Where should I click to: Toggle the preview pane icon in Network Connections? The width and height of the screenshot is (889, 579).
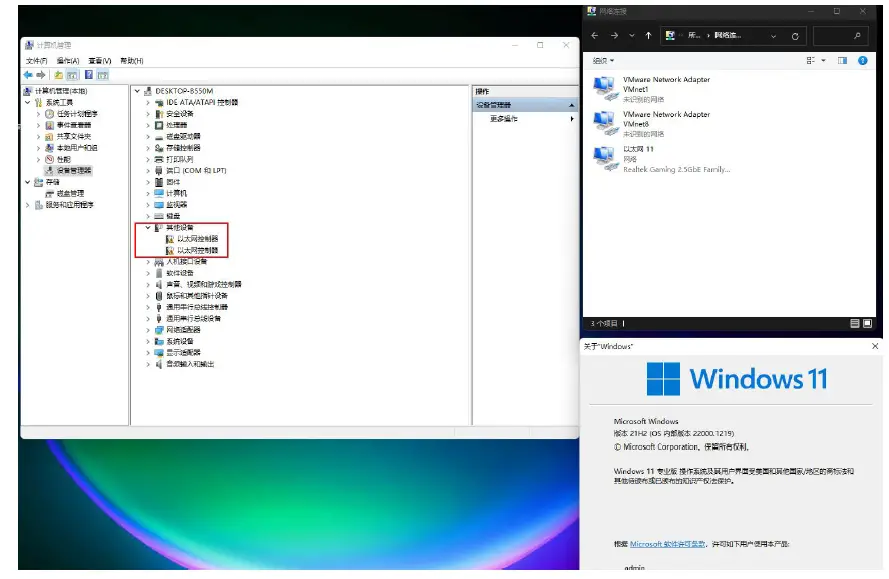point(842,61)
